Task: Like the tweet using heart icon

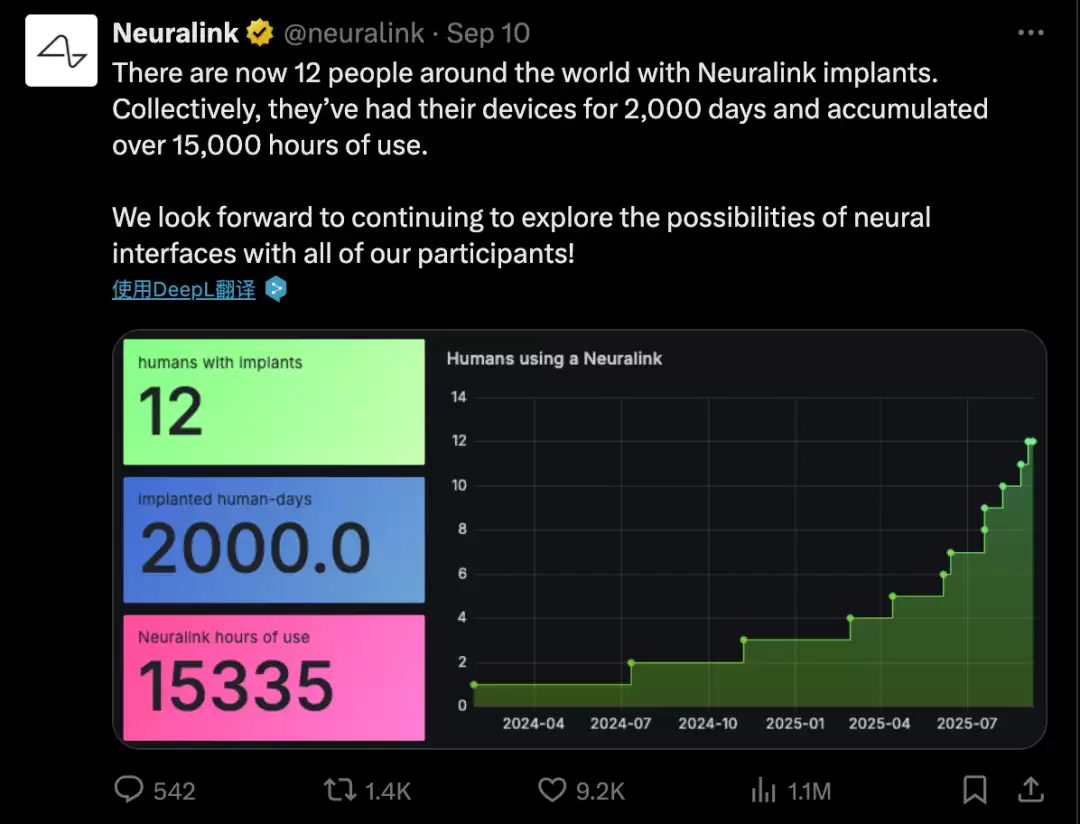Action: coord(552,791)
